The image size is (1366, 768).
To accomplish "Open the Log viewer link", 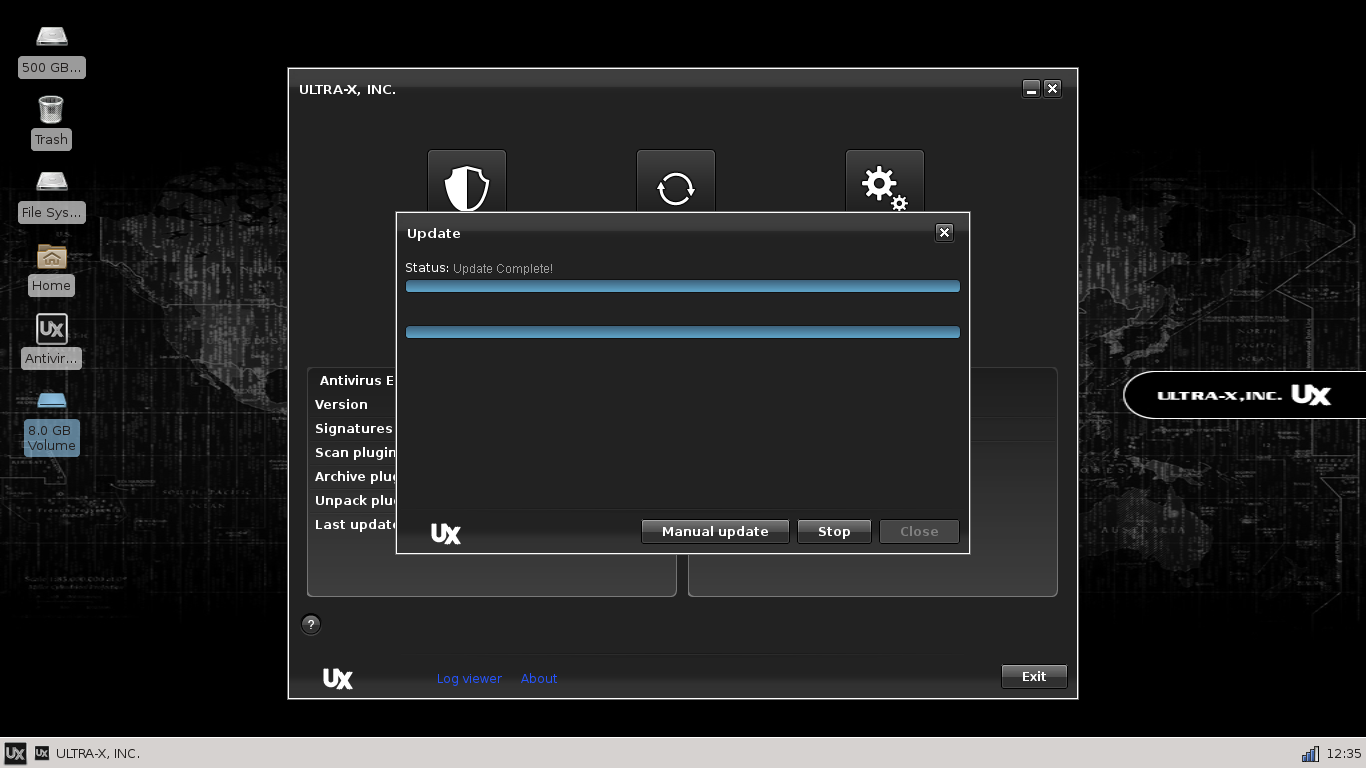I will (469, 679).
